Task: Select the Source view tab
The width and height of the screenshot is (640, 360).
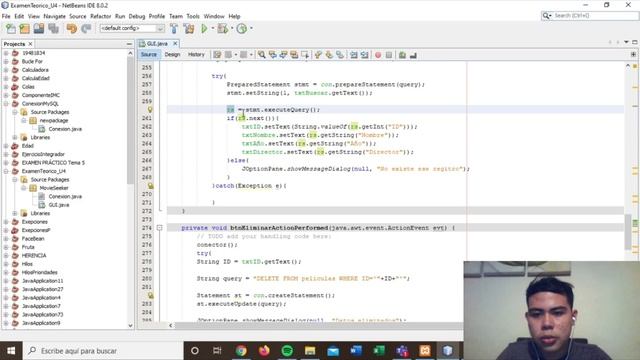Action: [149, 54]
